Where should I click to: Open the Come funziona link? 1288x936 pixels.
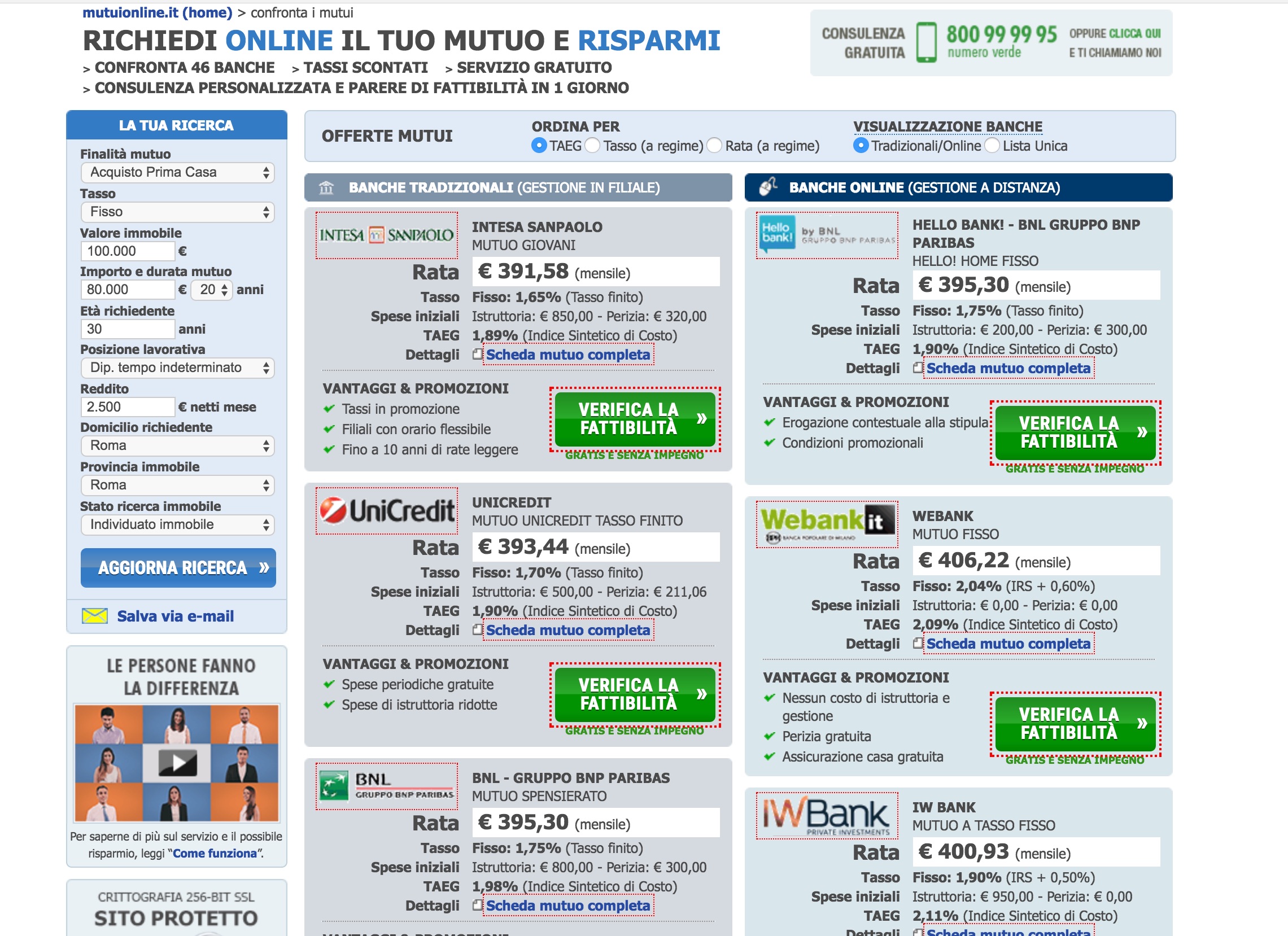click(x=215, y=853)
